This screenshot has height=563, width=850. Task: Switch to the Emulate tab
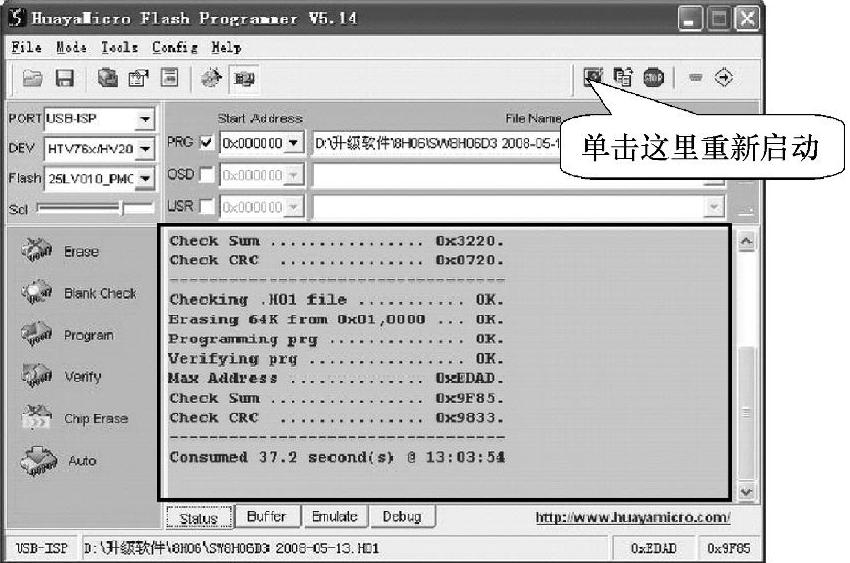(x=334, y=516)
